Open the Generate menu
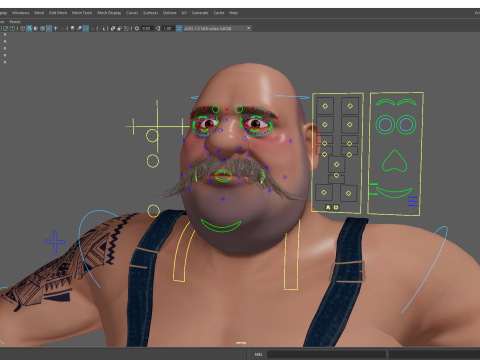 [200, 13]
